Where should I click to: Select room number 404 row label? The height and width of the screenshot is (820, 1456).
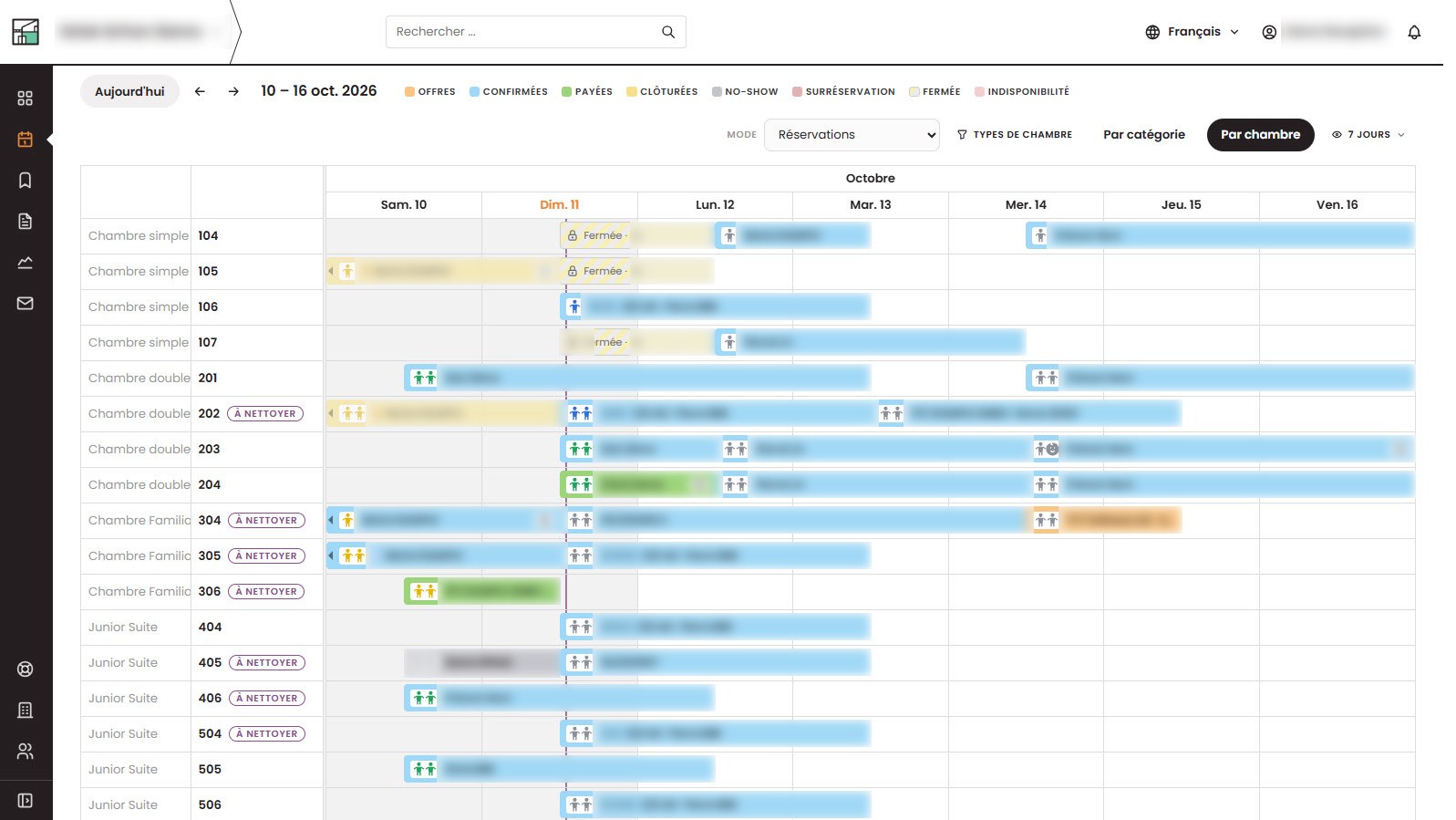click(211, 628)
